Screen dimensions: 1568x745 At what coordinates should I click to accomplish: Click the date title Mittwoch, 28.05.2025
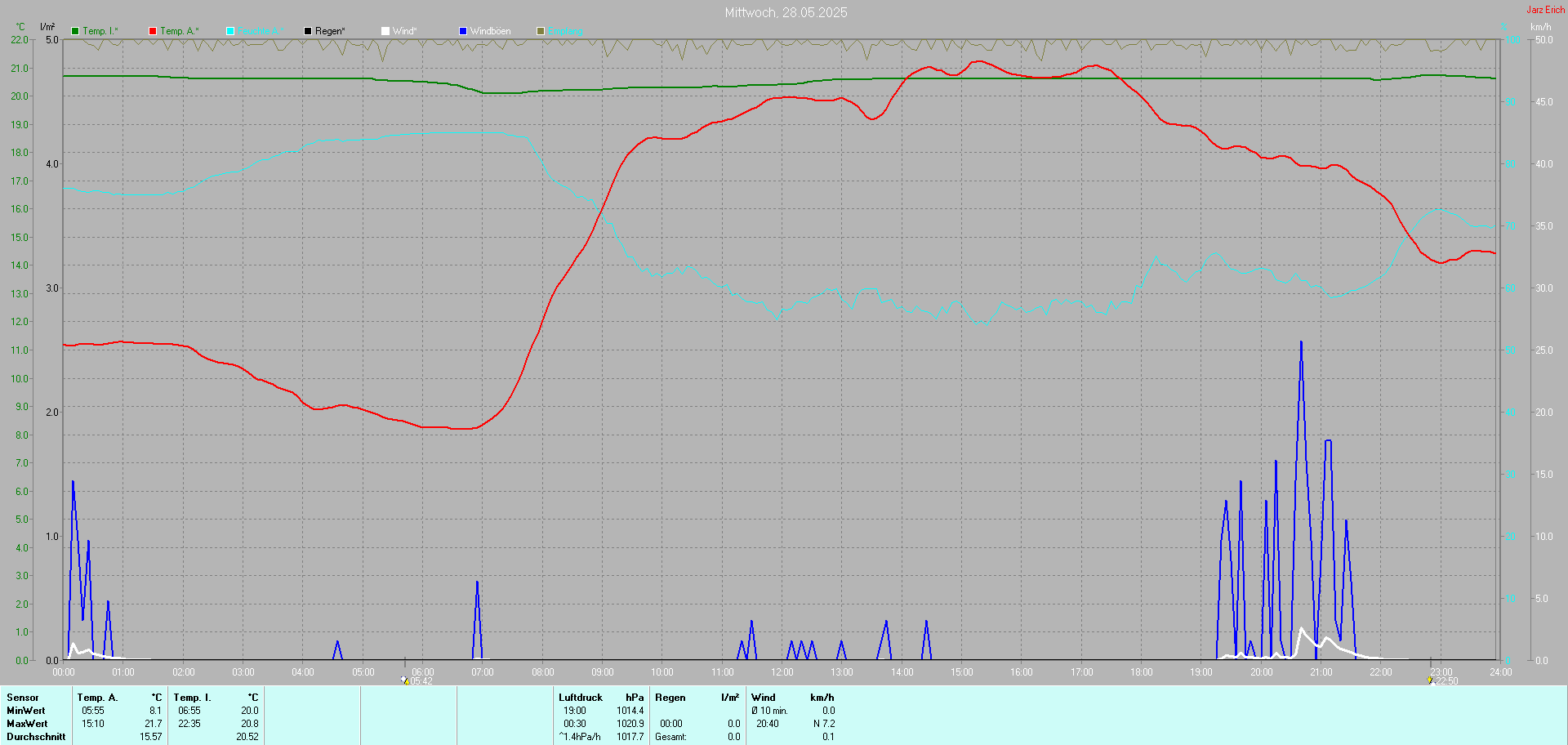(786, 12)
